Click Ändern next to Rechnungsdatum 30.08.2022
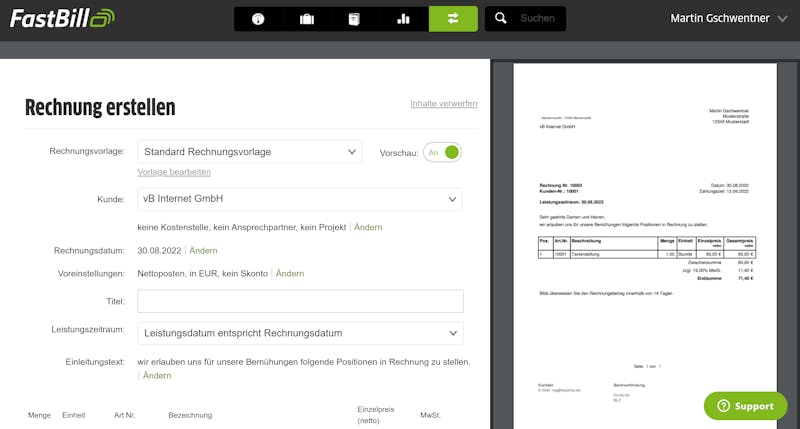 tap(203, 250)
